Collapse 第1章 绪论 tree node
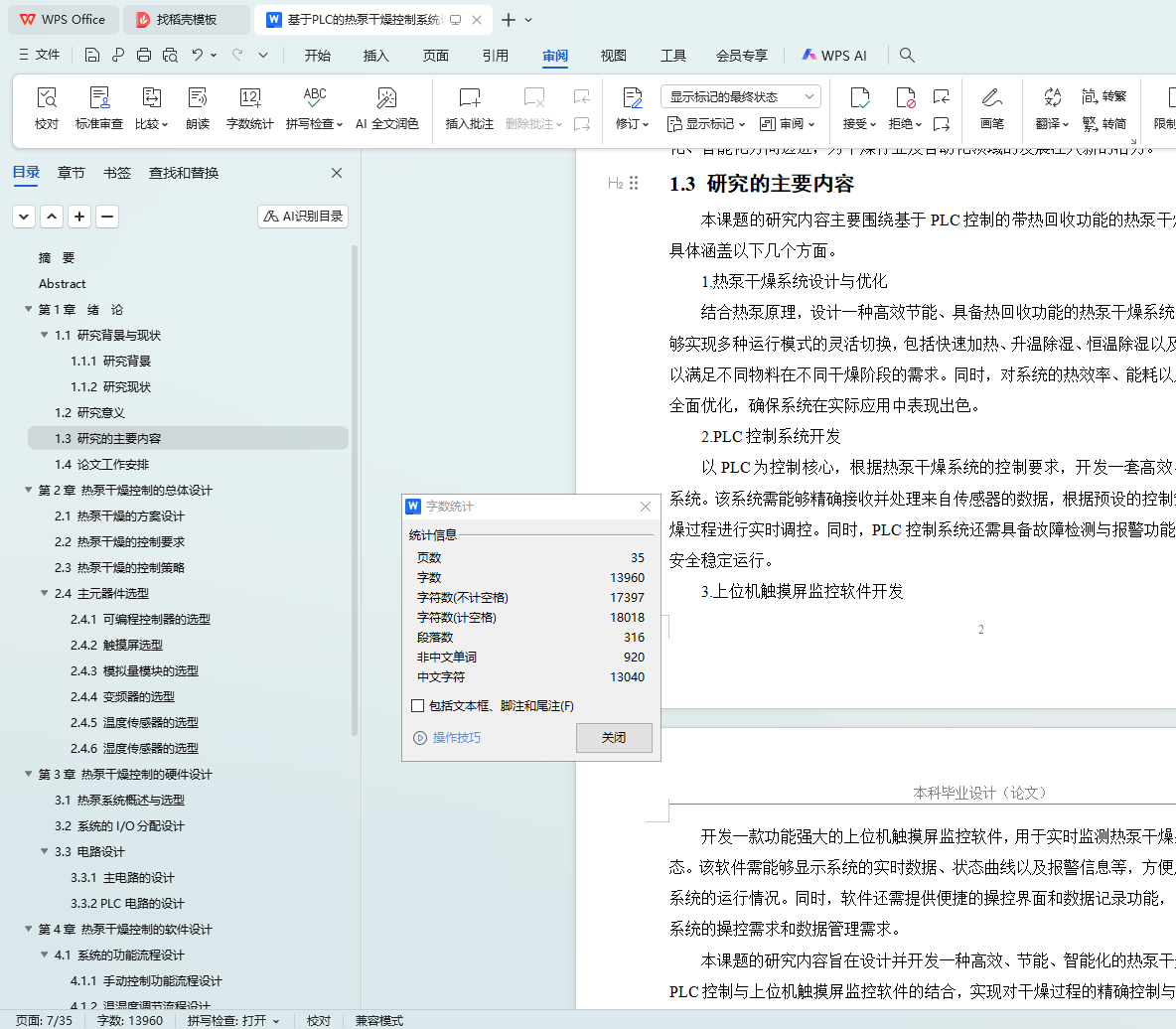The image size is (1176, 1029). pyautogui.click(x=29, y=309)
